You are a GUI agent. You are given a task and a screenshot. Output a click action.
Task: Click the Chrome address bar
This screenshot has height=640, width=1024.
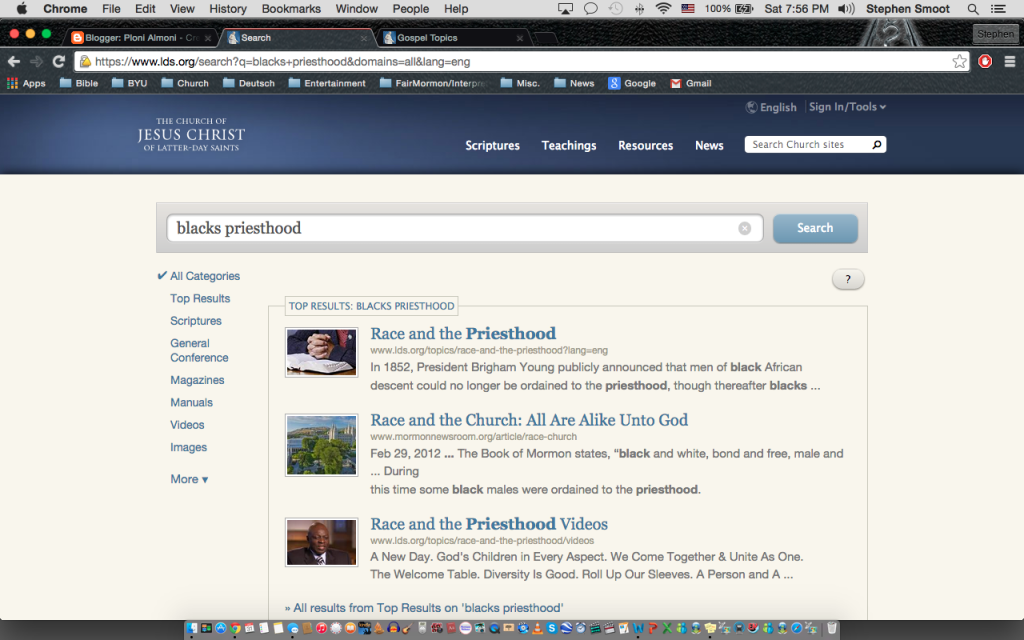pyautogui.click(x=522, y=61)
